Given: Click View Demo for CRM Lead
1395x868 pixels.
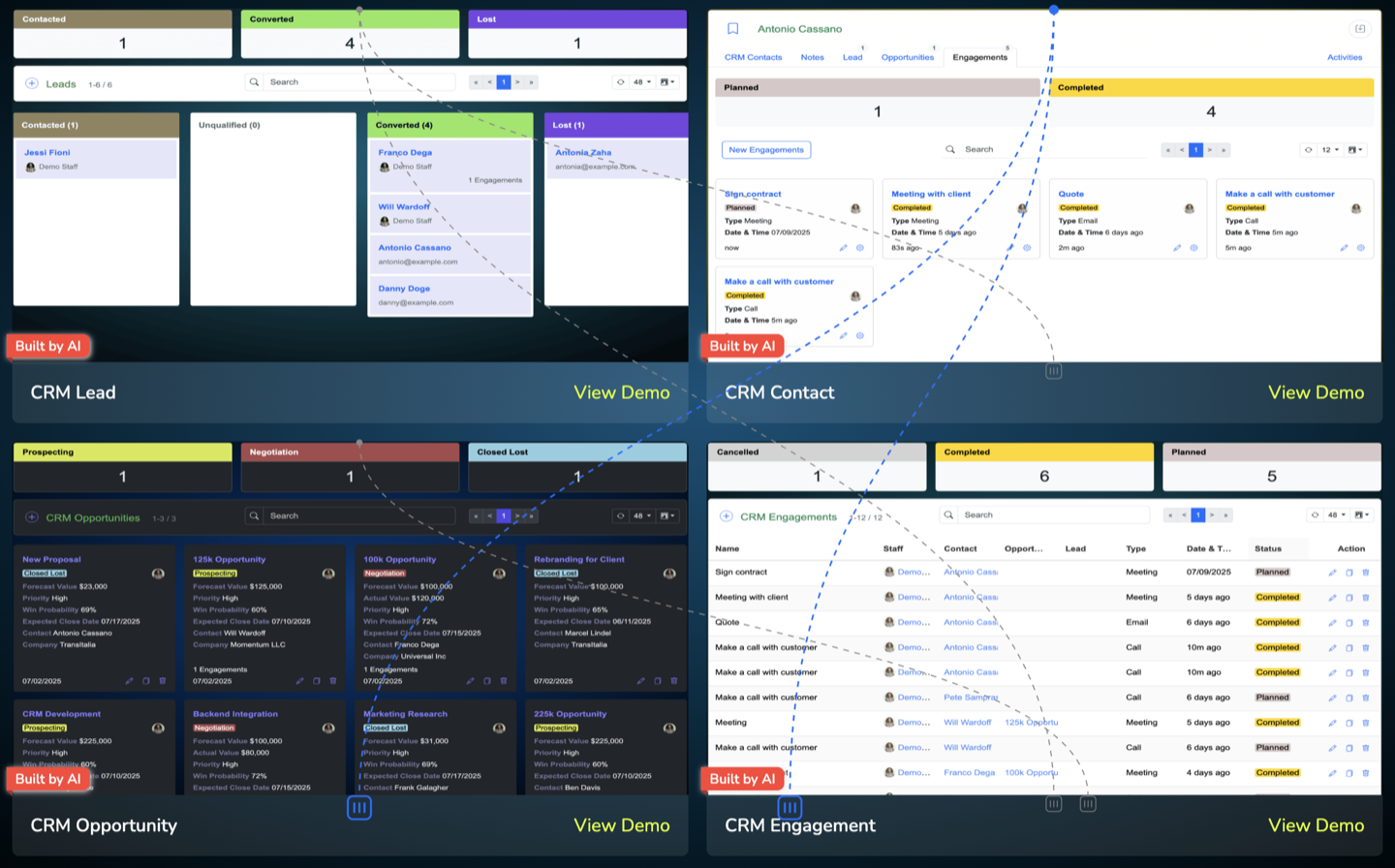Looking at the screenshot, I should pyautogui.click(x=621, y=392).
